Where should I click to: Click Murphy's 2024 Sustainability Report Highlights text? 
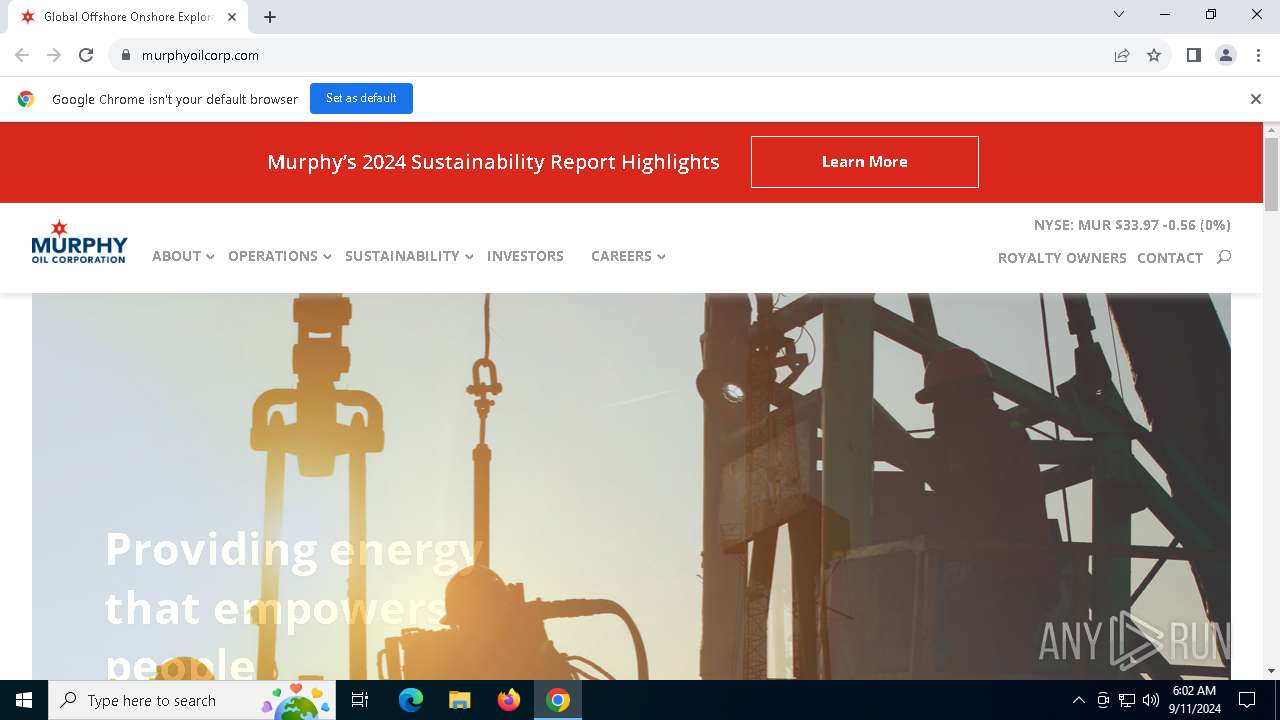point(493,162)
